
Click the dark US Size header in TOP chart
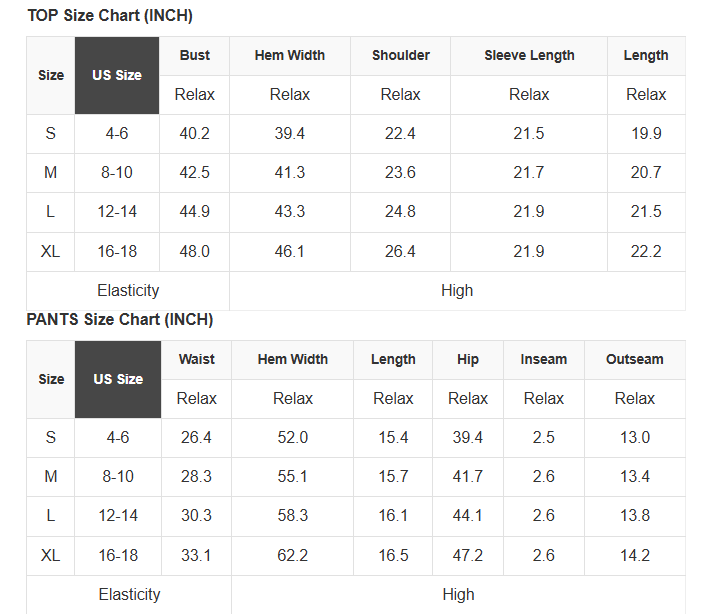pos(117,75)
